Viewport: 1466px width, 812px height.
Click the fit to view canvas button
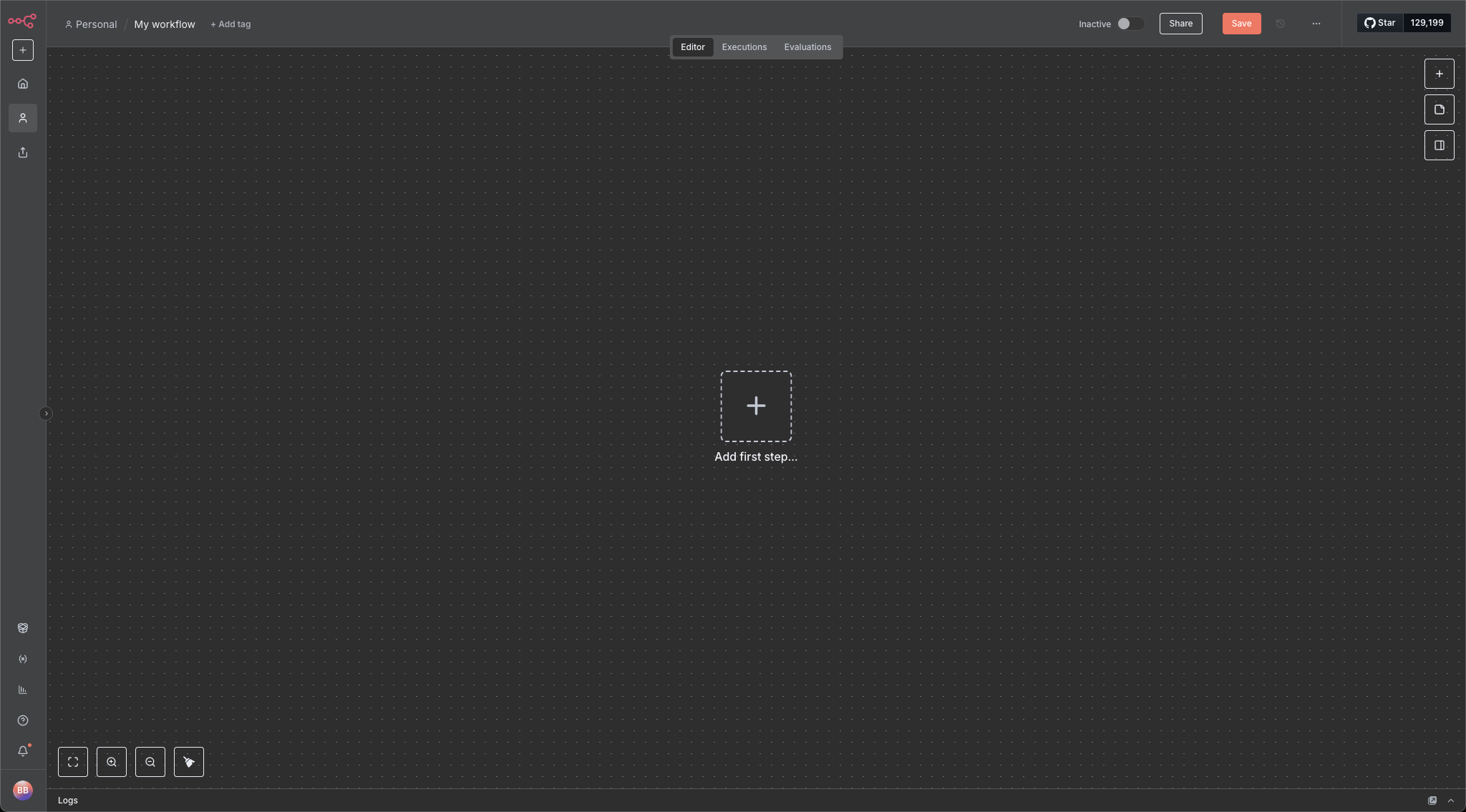pyautogui.click(x=73, y=762)
